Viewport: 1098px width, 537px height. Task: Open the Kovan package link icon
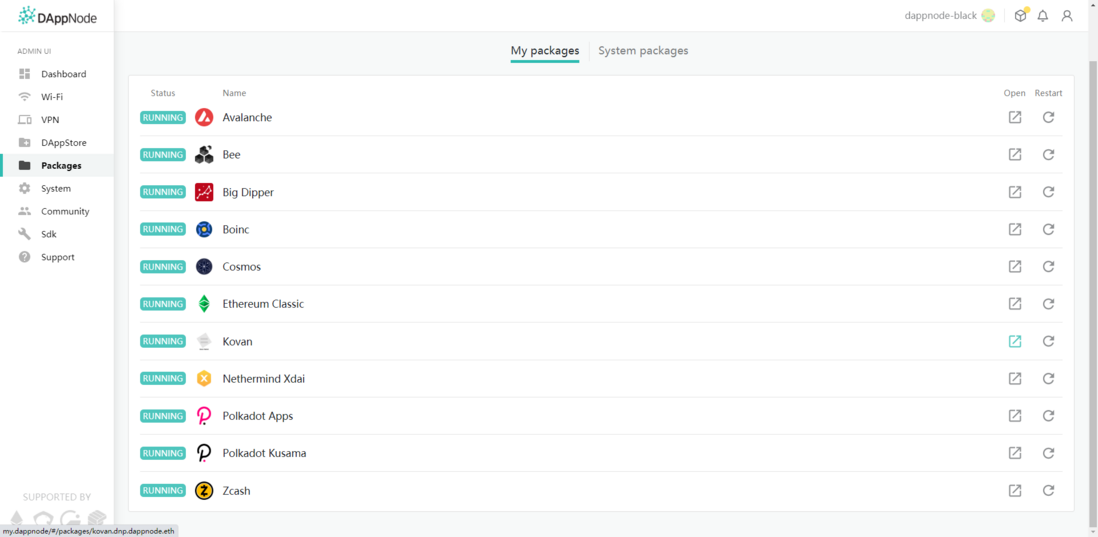(x=1014, y=341)
